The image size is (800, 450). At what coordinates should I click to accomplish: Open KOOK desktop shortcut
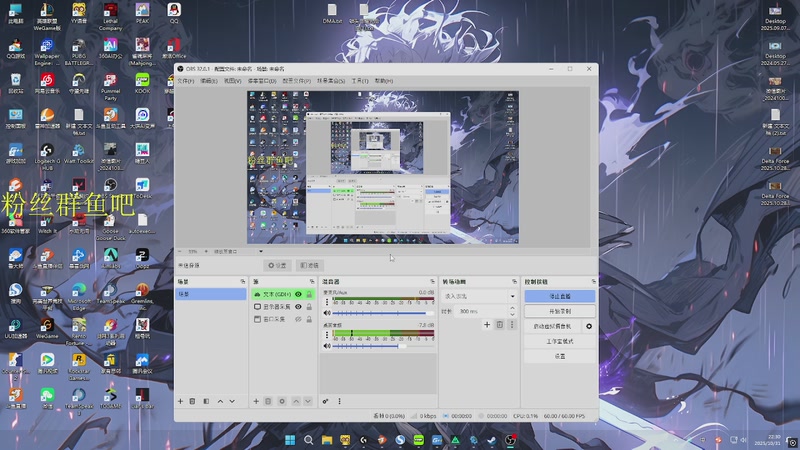[142, 84]
